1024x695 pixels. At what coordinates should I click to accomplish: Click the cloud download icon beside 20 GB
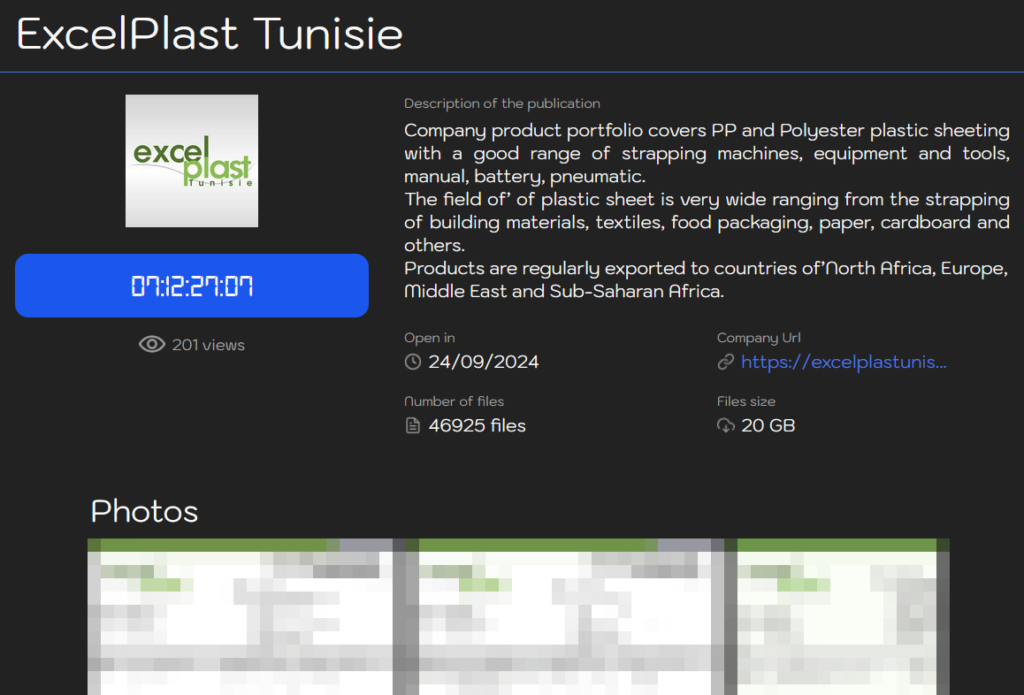[726, 425]
